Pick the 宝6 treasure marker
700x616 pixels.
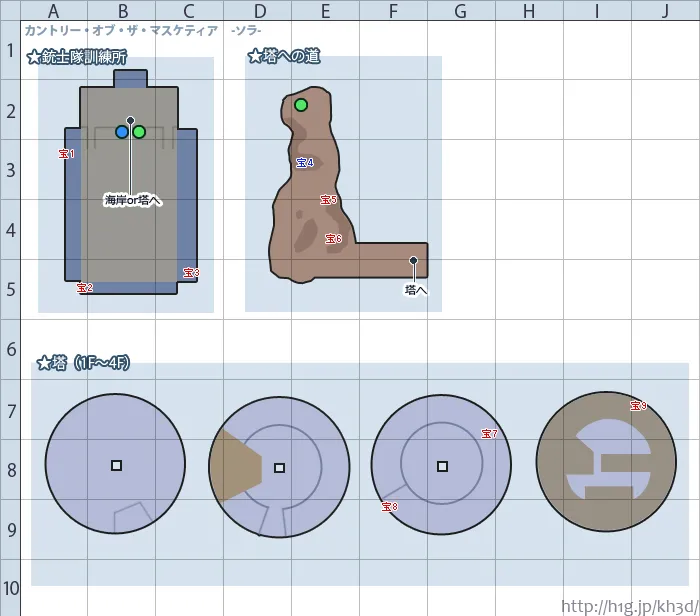(x=333, y=239)
